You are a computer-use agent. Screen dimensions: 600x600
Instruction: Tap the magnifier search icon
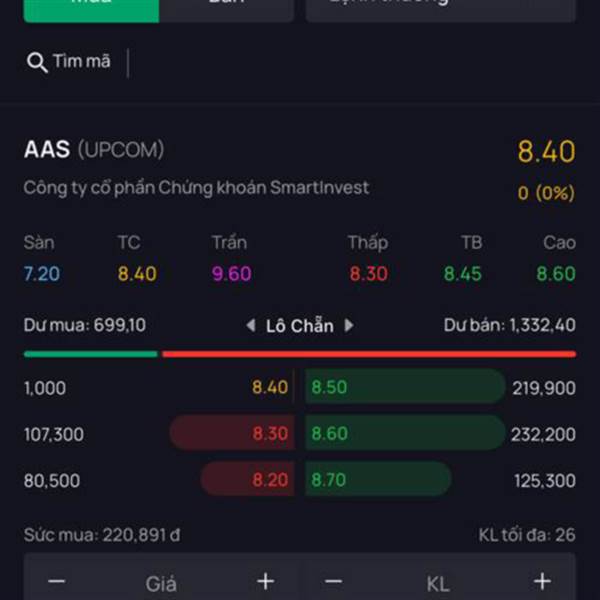point(37,62)
